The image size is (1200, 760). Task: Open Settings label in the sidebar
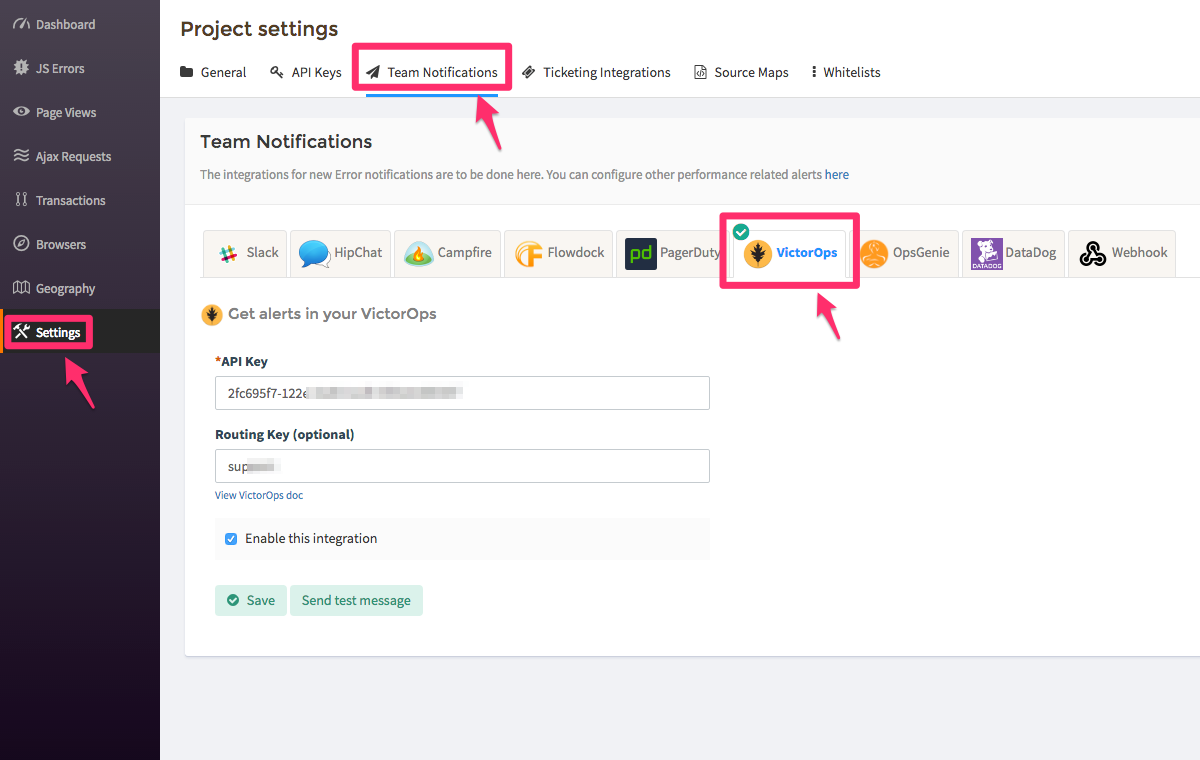pyautogui.click(x=58, y=332)
